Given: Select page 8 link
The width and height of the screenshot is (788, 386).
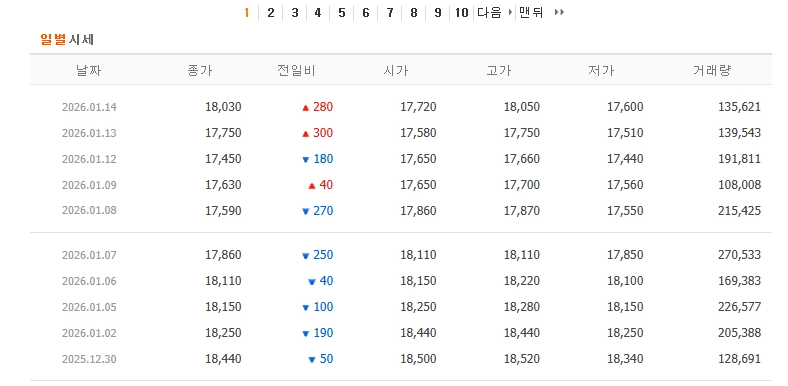Looking at the screenshot, I should [x=414, y=13].
